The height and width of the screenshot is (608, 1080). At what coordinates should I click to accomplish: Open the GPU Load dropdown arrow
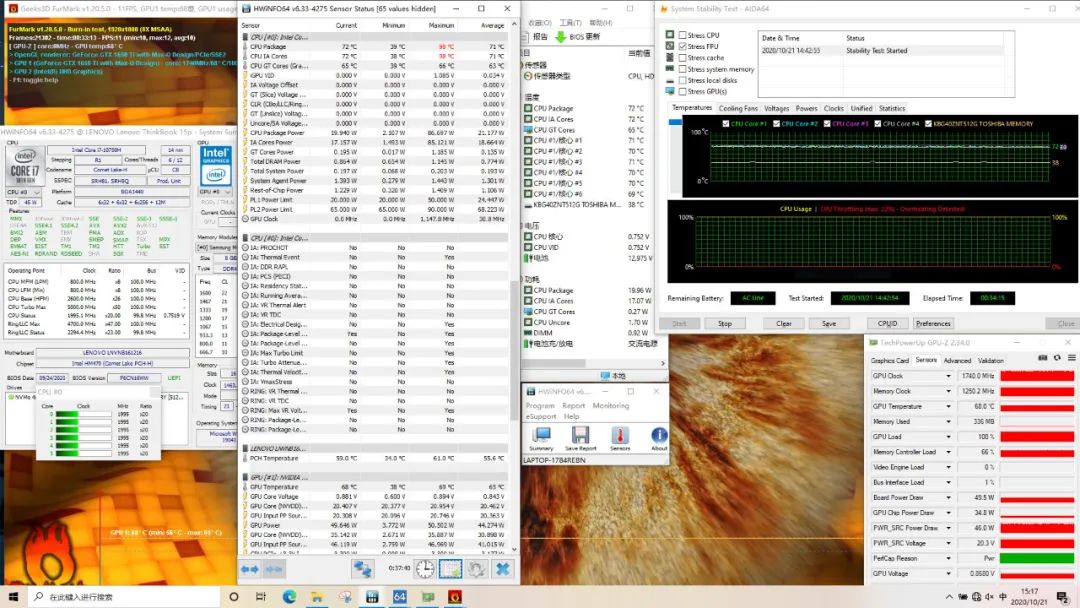click(x=949, y=437)
